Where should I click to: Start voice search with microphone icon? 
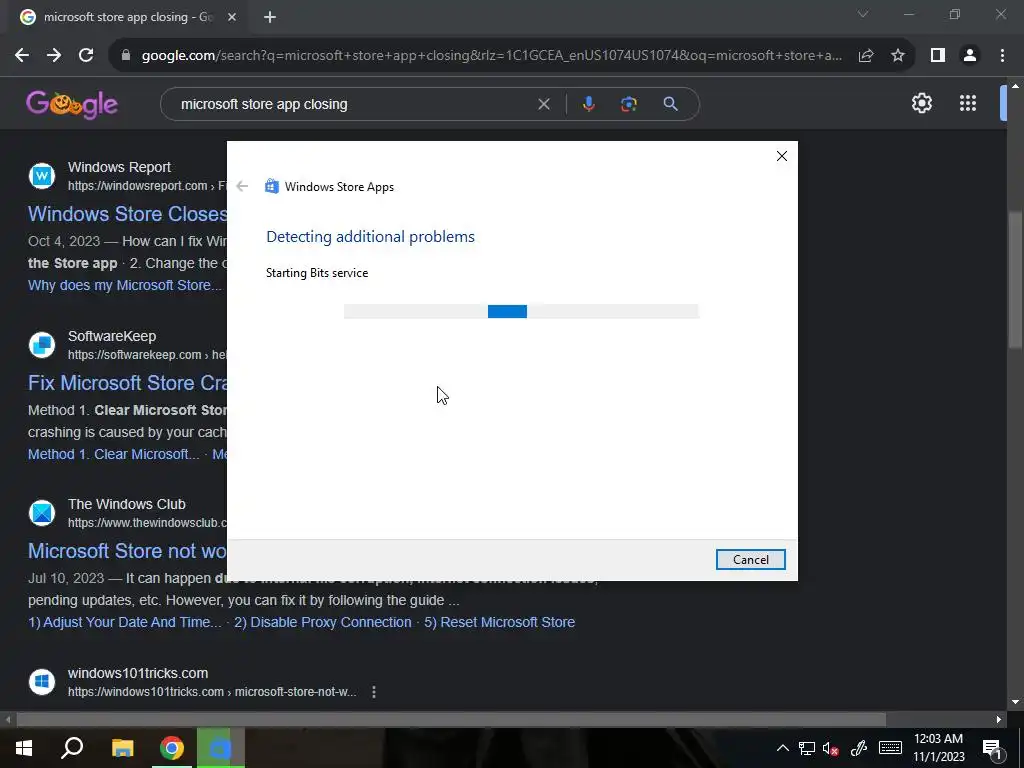(588, 104)
